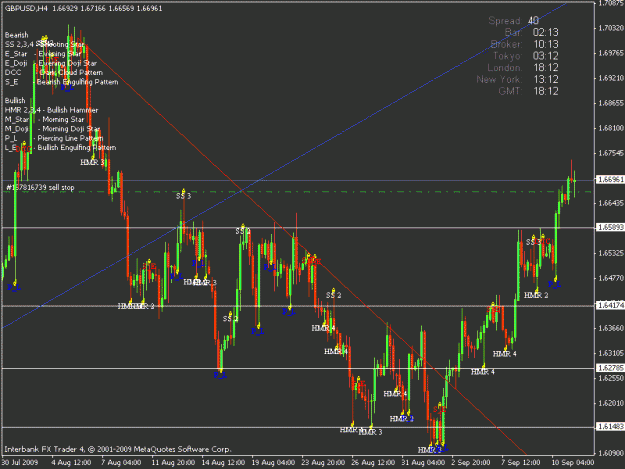Click the New York time 13:12
Viewport: 625px width, 469px height.
pyautogui.click(x=546, y=80)
